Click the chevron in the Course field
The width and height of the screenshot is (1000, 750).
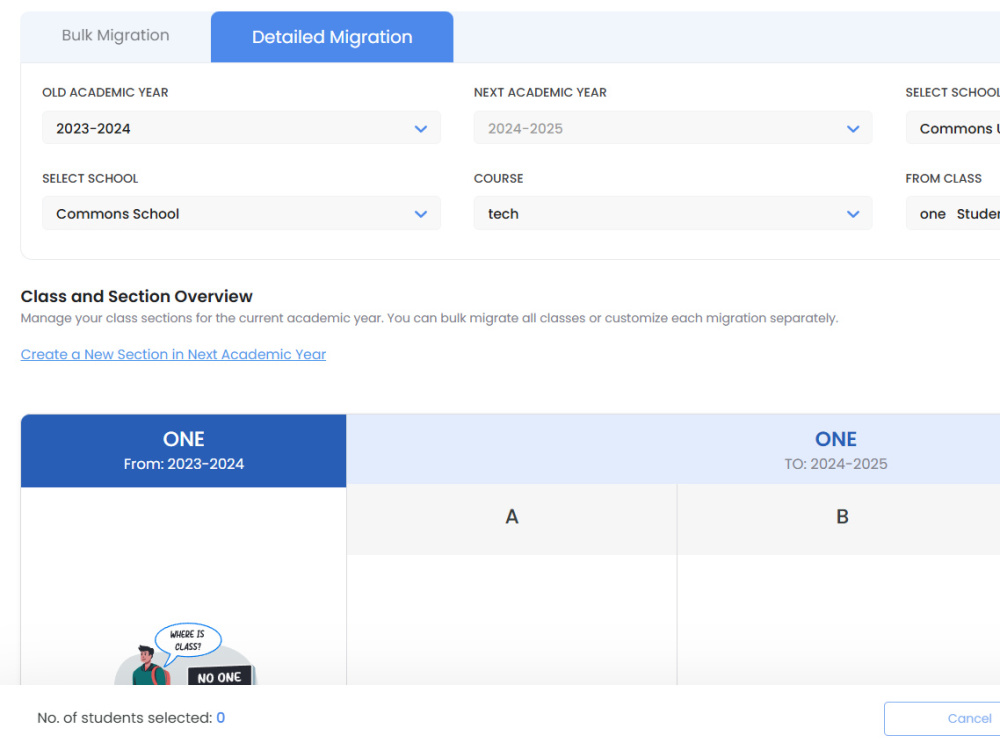(853, 214)
